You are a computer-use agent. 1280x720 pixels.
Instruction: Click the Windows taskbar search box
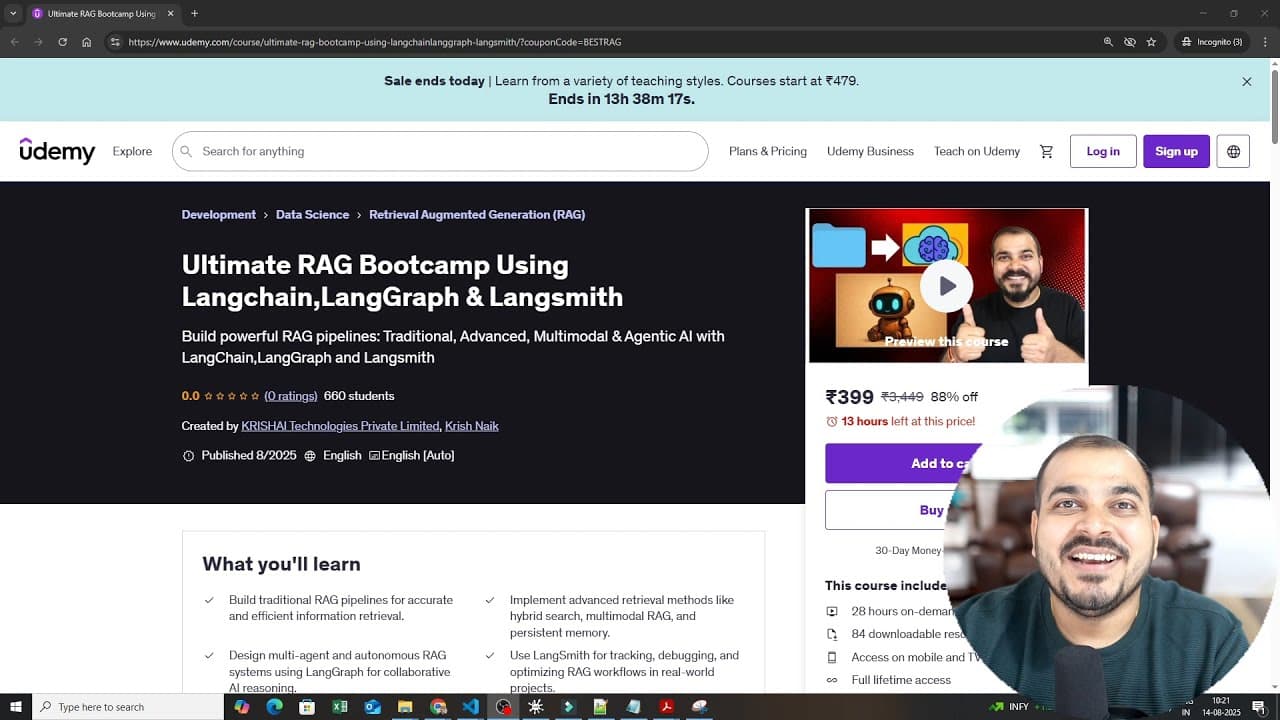(x=128, y=707)
